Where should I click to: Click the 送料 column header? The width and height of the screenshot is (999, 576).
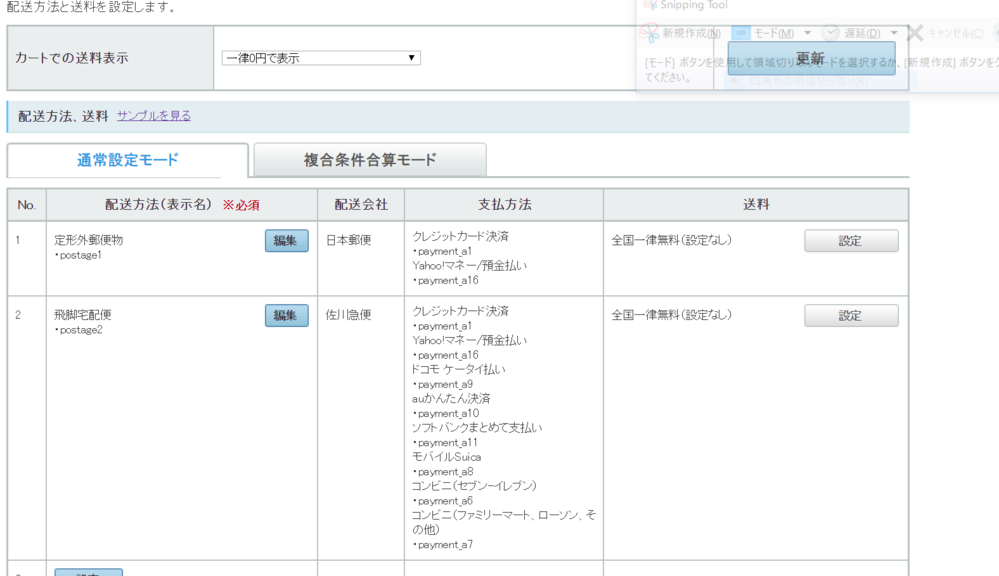(756, 205)
